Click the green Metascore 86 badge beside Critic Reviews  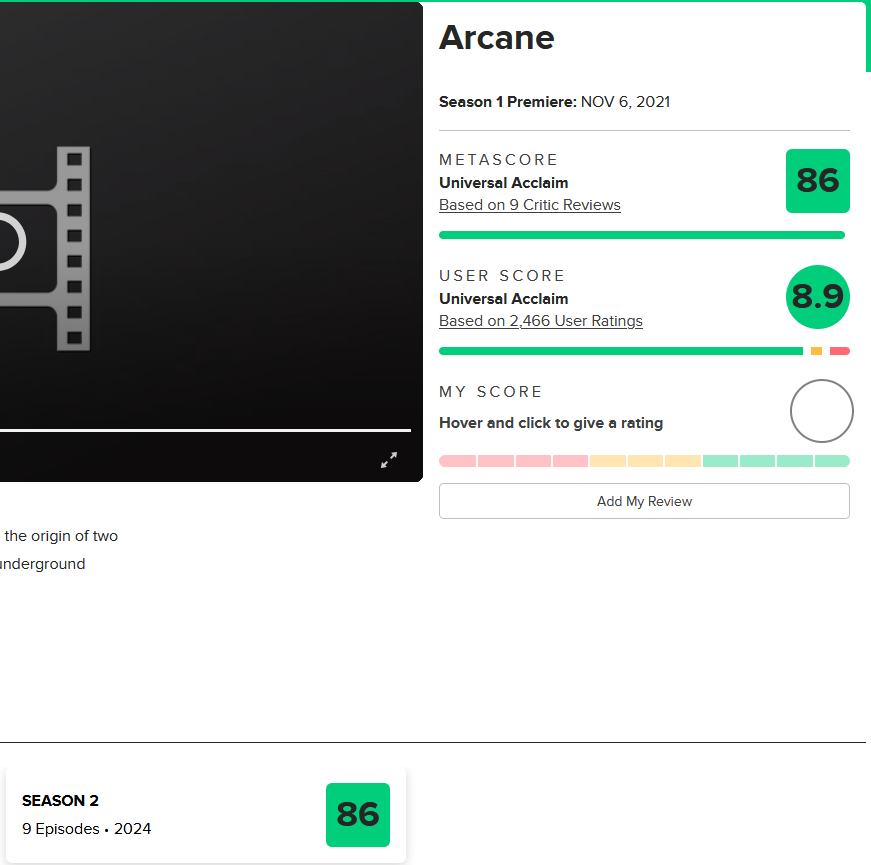818,181
